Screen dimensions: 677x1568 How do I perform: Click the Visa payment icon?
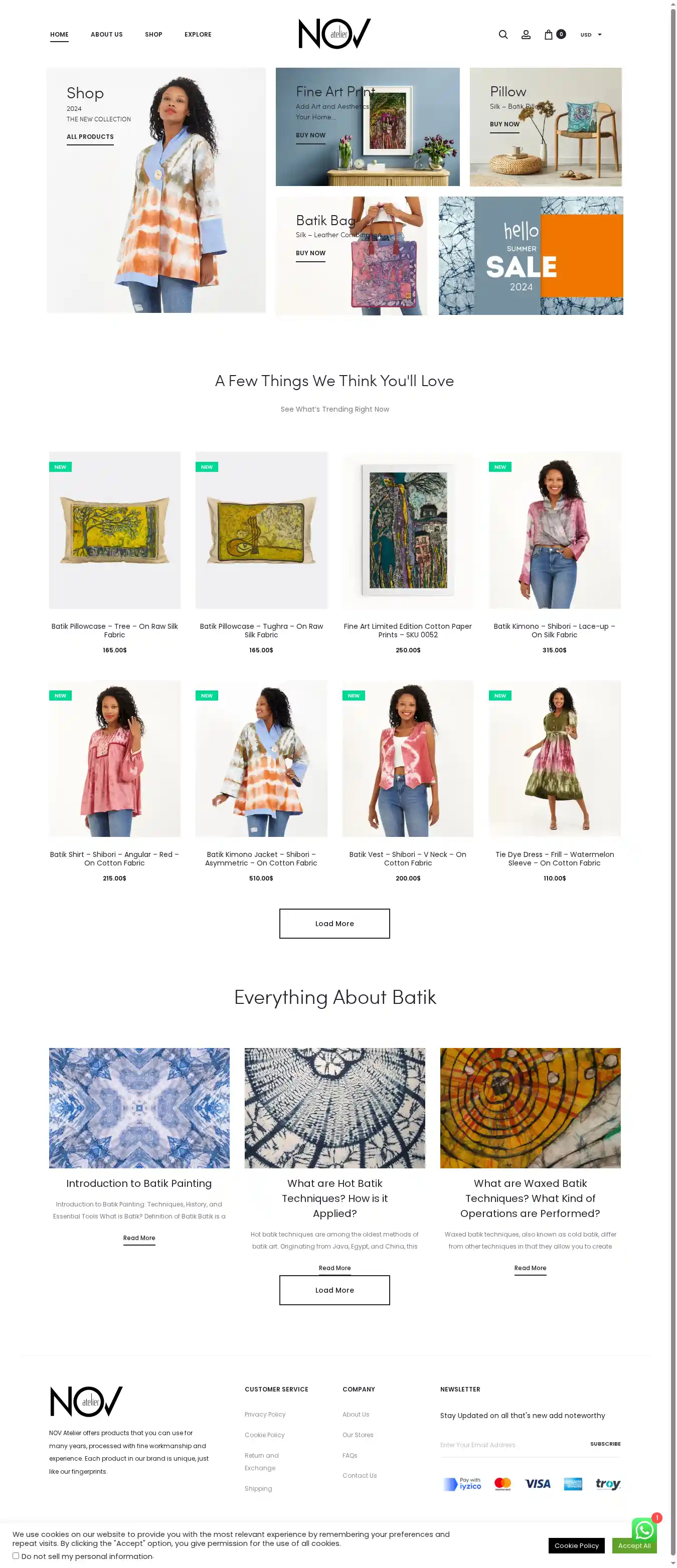tap(538, 1484)
